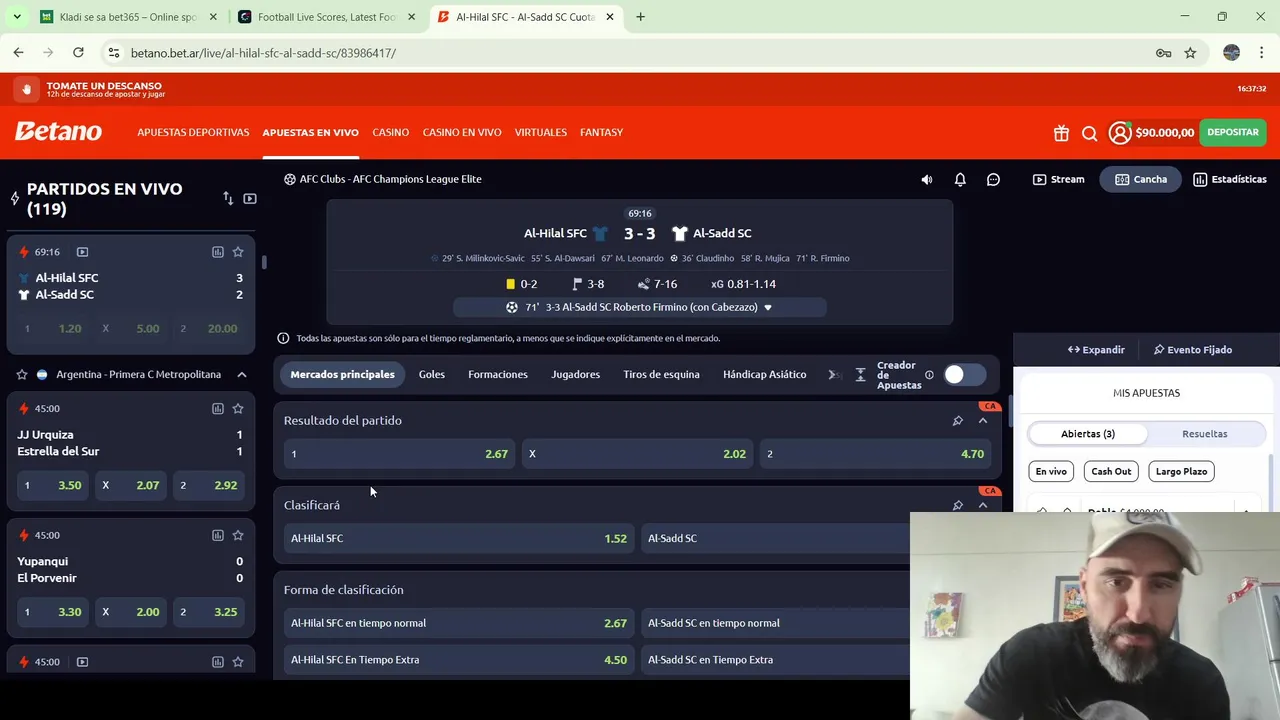
Task: Bet on draw X at 2.02
Action: coord(637,454)
